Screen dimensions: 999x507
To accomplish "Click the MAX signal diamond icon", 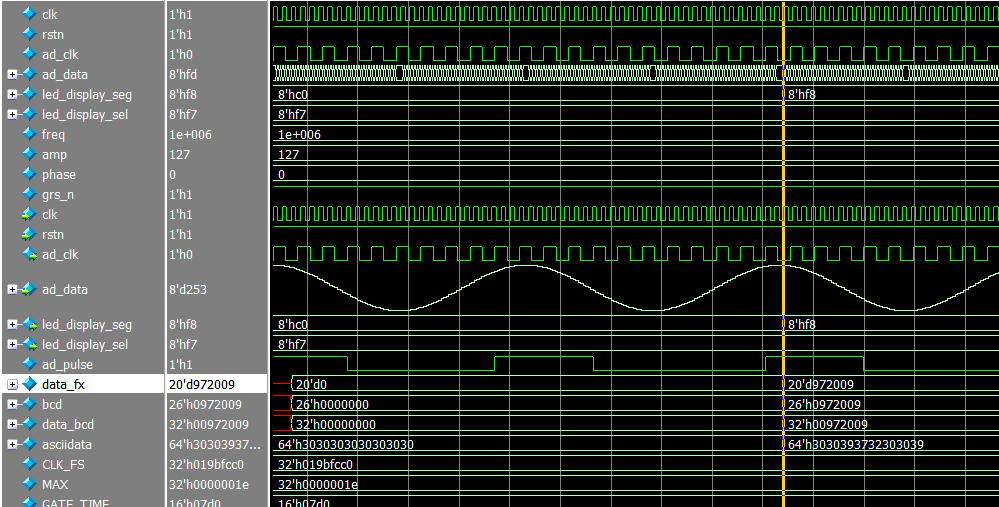I will point(29,484).
